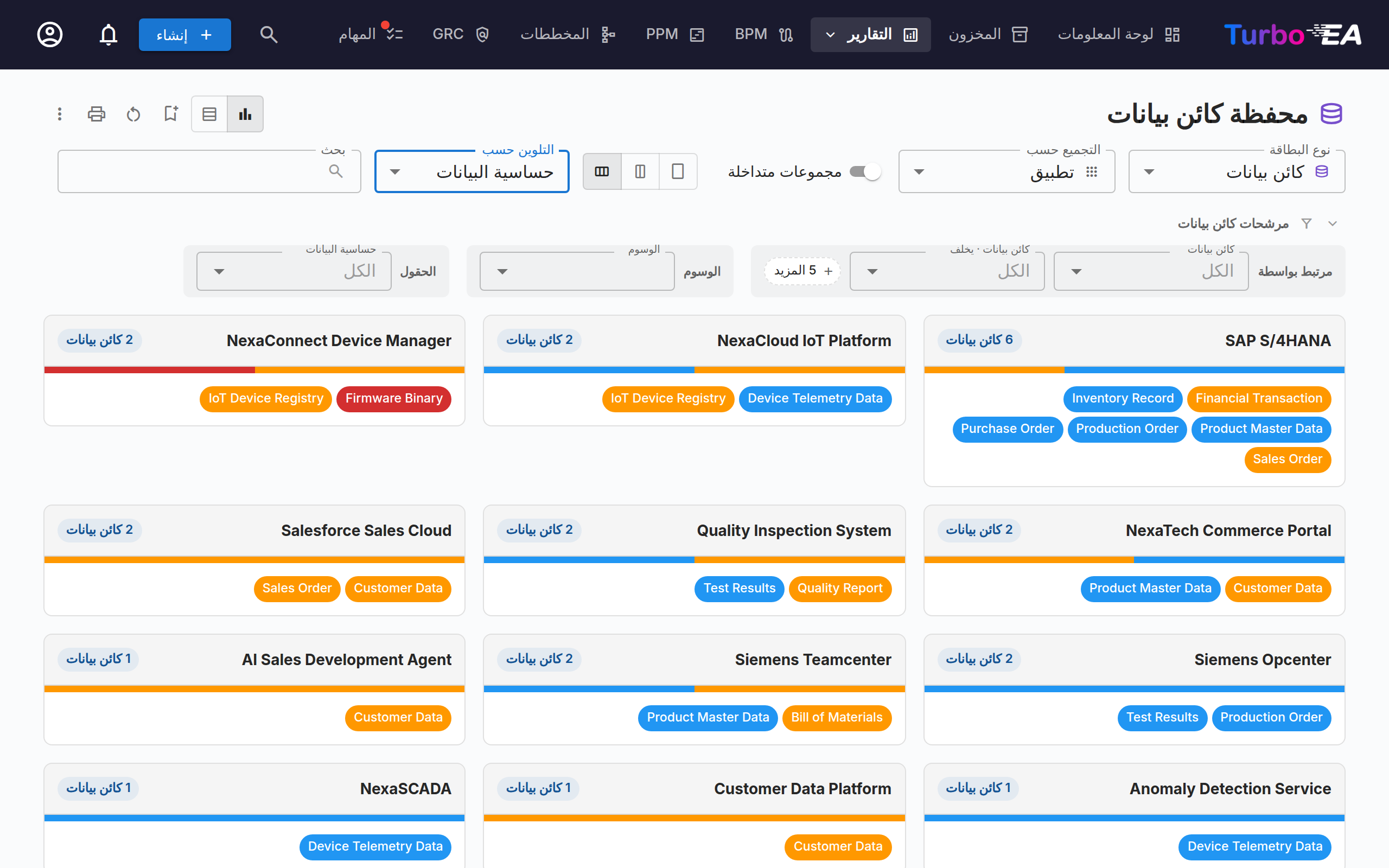This screenshot has width=1389, height=868.
Task: Open the Siemens Teamcenter card title
Action: pyautogui.click(x=813, y=660)
